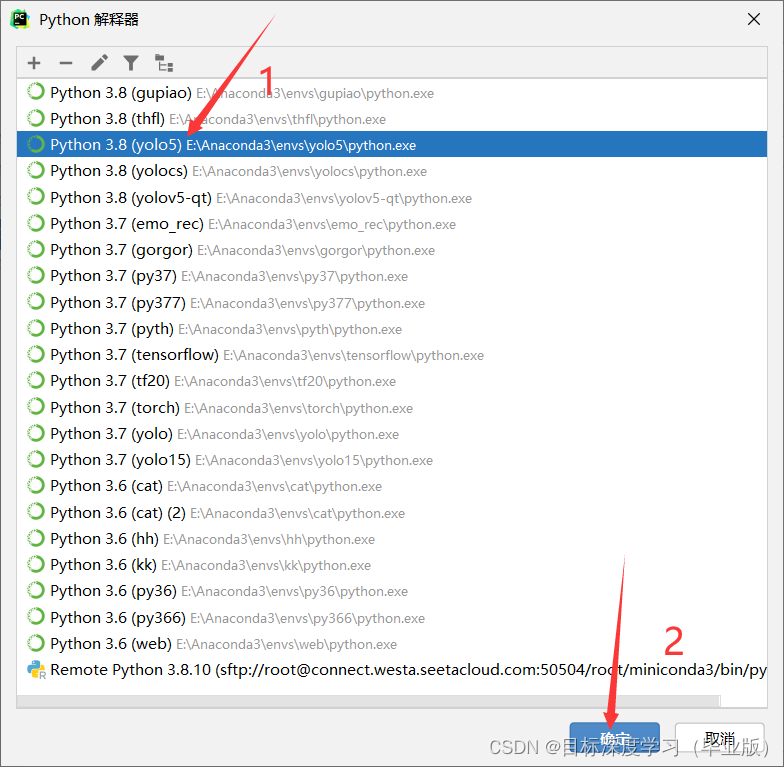Select Python 3.7 (tf20) interpreter
784x767 pixels.
coord(392,380)
